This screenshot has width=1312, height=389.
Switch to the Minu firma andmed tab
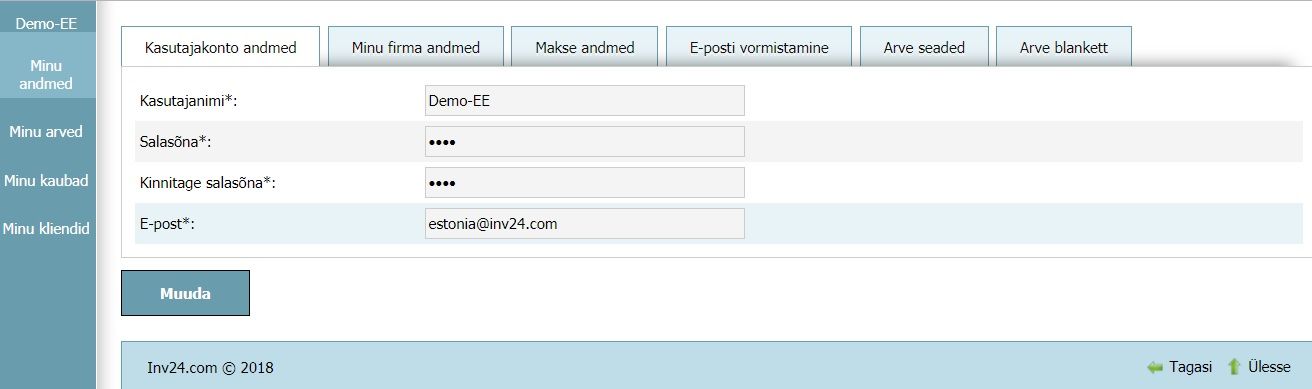coord(416,47)
